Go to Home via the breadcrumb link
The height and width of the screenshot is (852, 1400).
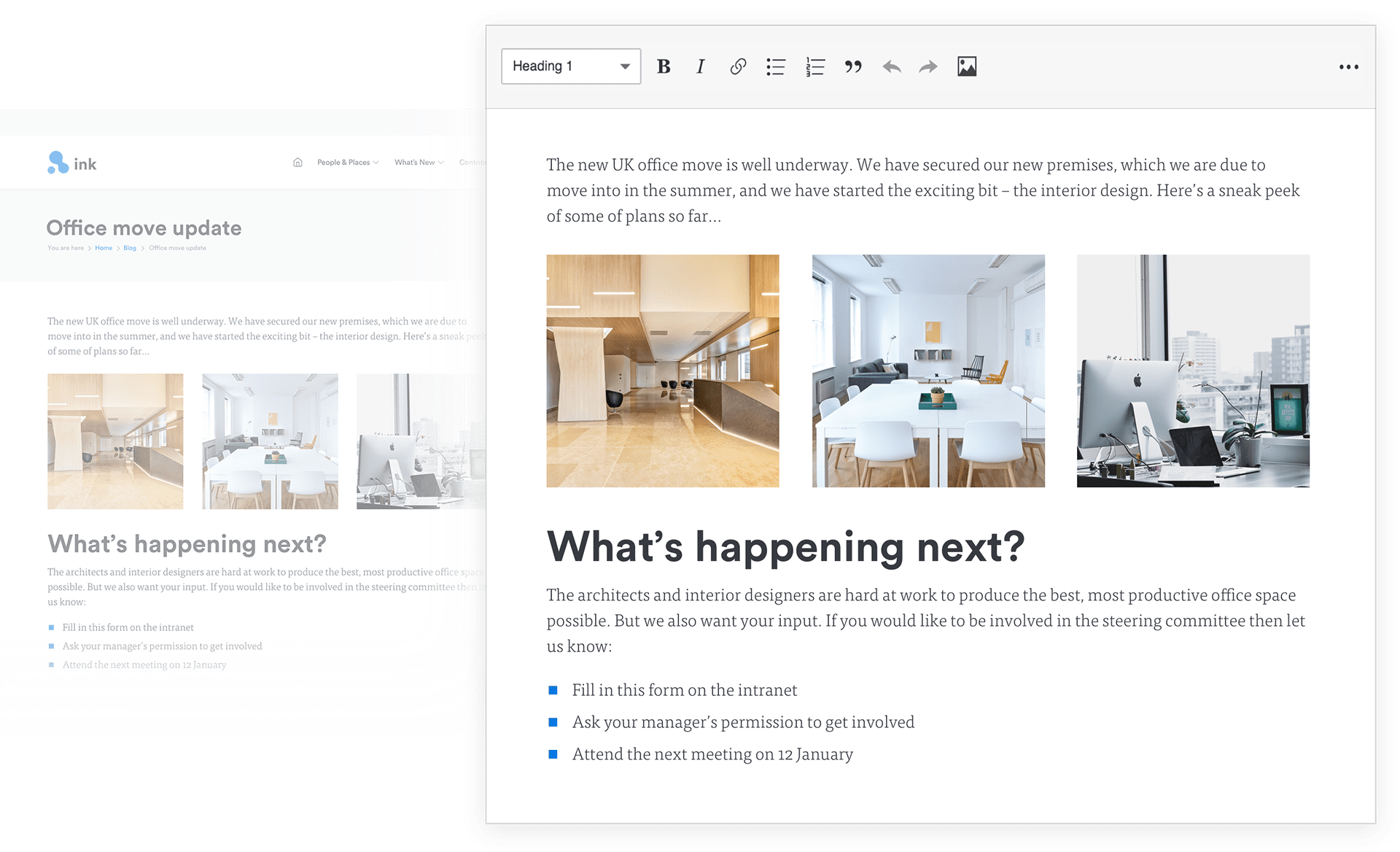click(x=104, y=248)
